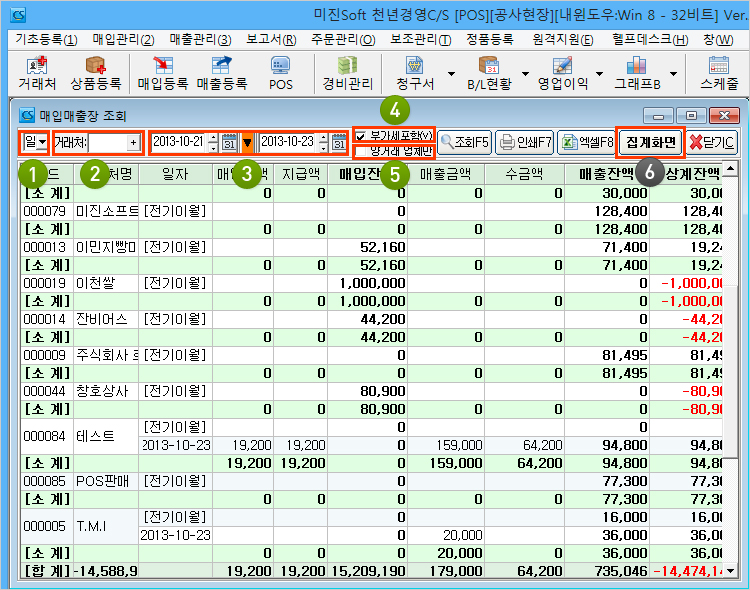
Task: Open the 매입관리(2) menu
Action: point(123,39)
